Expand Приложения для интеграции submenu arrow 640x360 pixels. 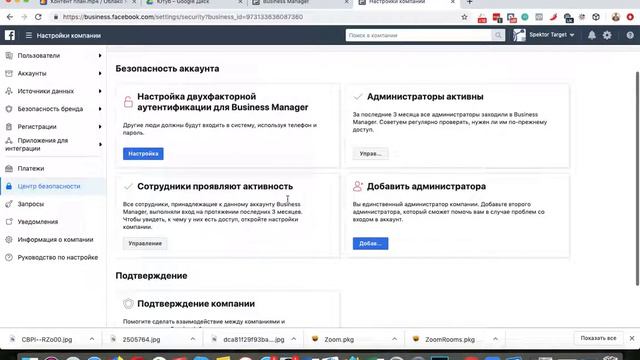click(100, 144)
